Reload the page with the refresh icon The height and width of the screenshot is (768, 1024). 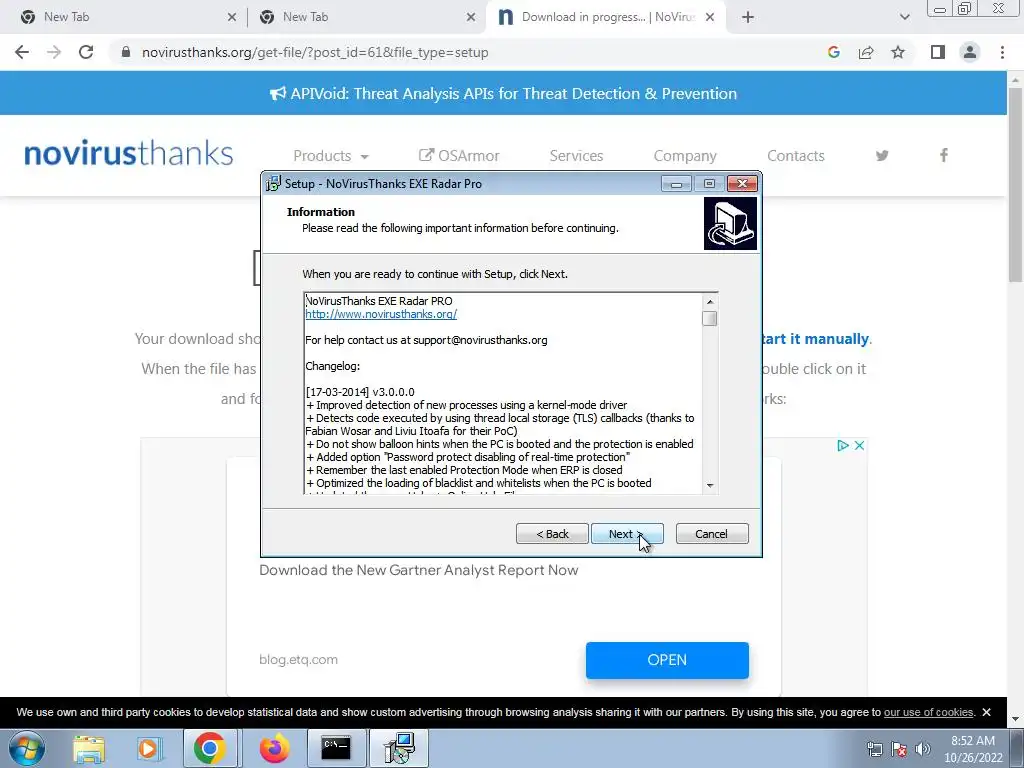click(86, 52)
